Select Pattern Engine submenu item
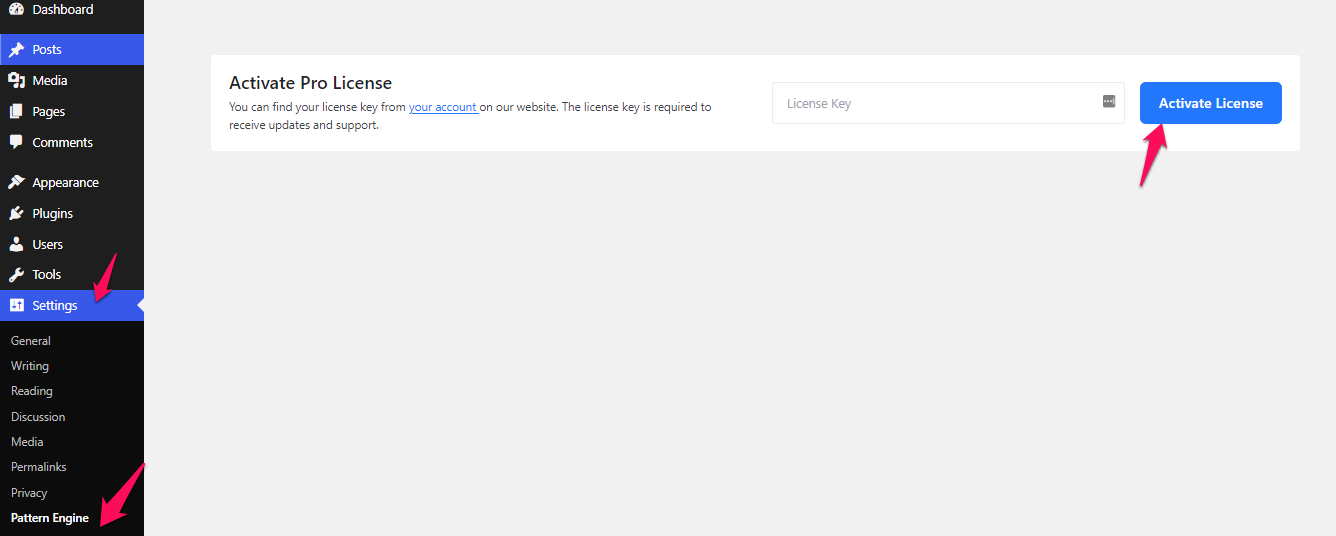The height and width of the screenshot is (536, 1336). (50, 518)
